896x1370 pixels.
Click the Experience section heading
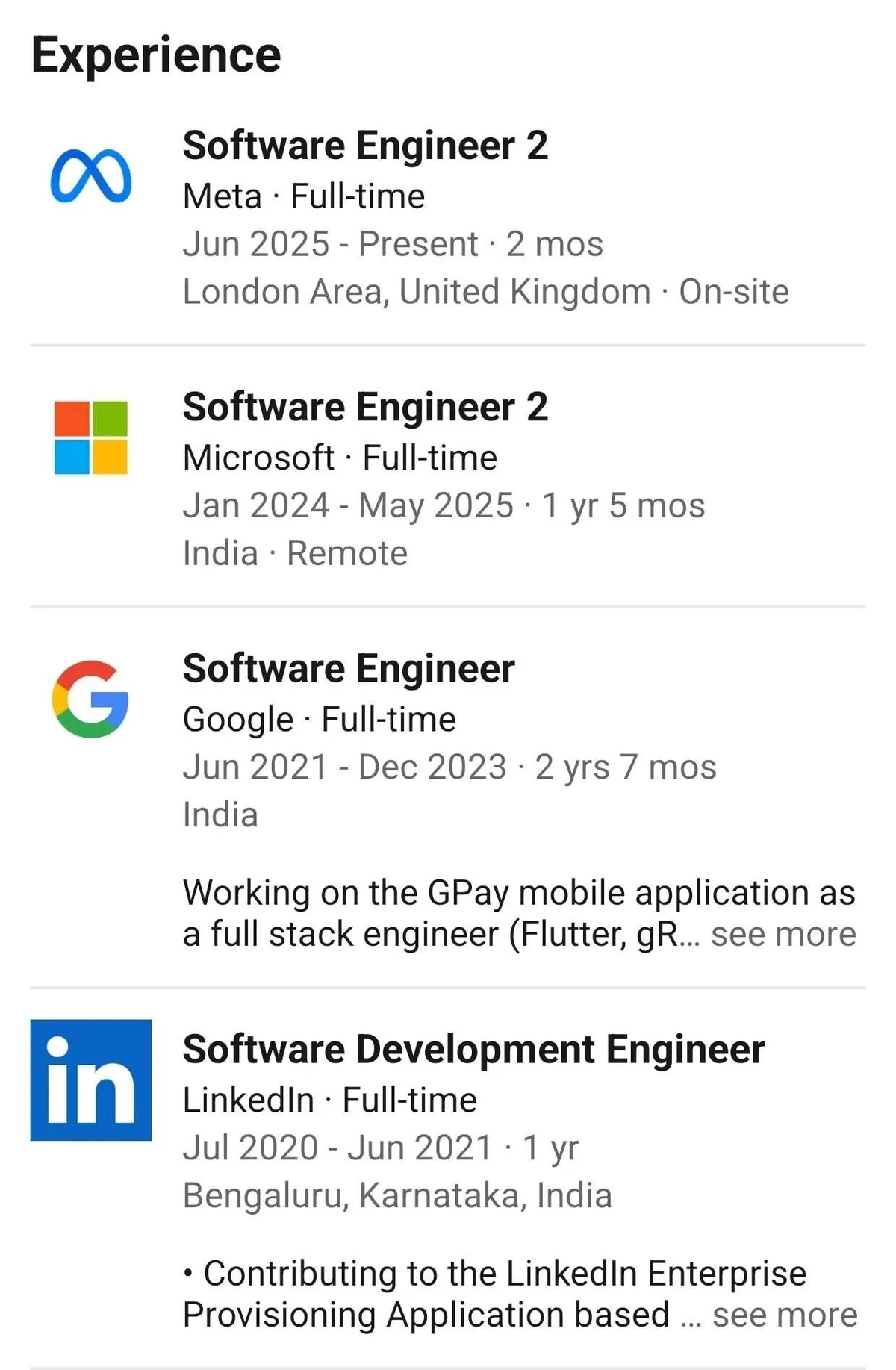pos(156,55)
